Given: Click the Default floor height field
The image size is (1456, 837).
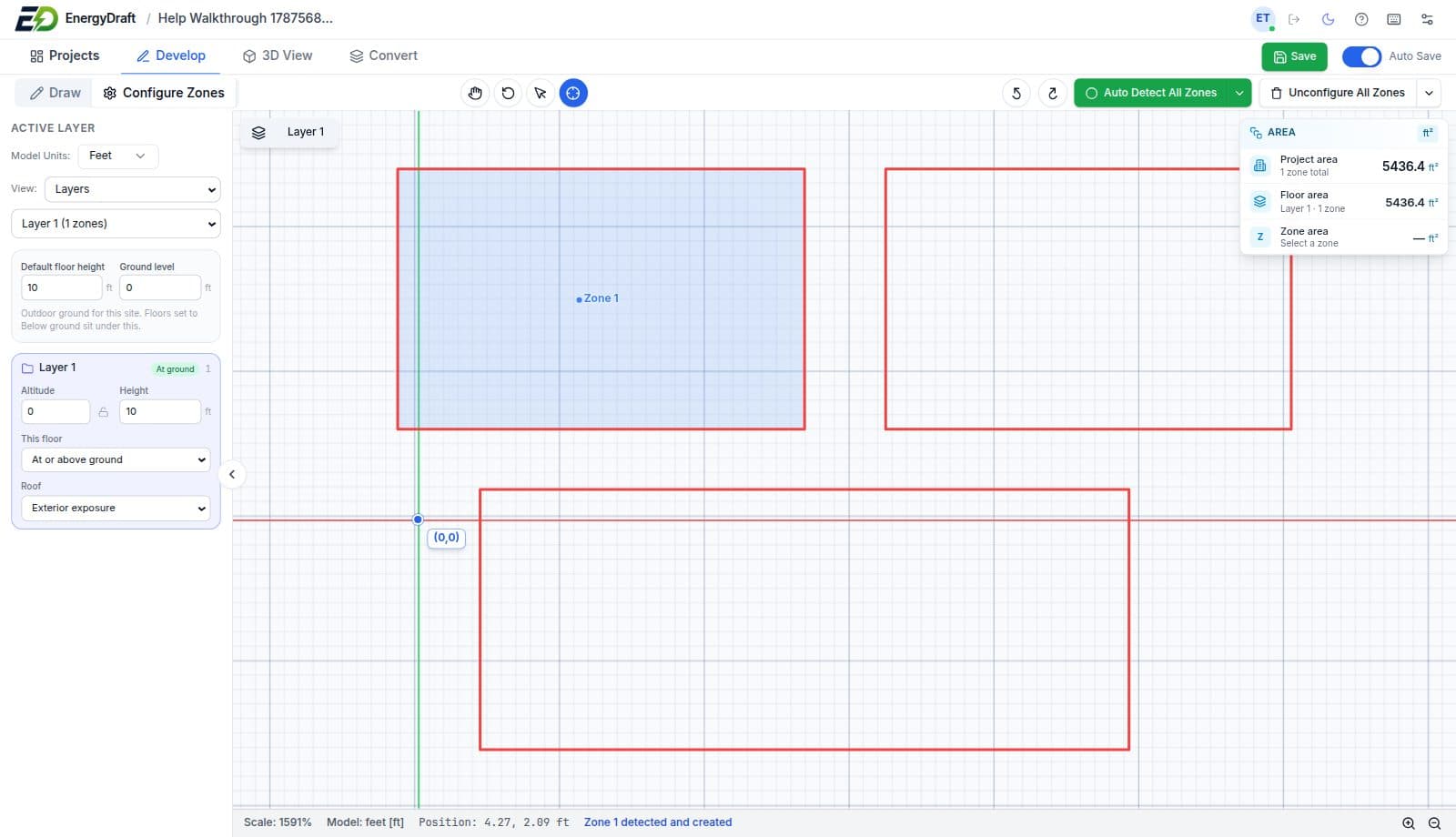Looking at the screenshot, I should point(61,287).
